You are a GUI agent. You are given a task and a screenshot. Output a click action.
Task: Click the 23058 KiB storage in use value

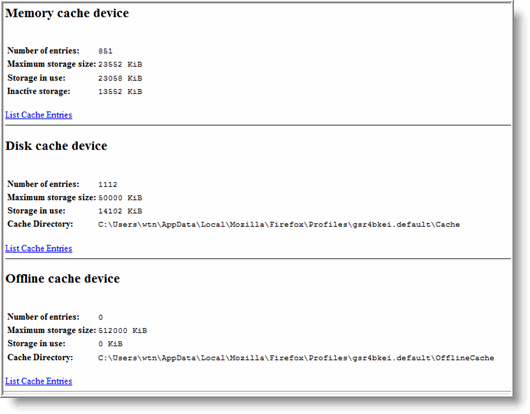(120, 78)
